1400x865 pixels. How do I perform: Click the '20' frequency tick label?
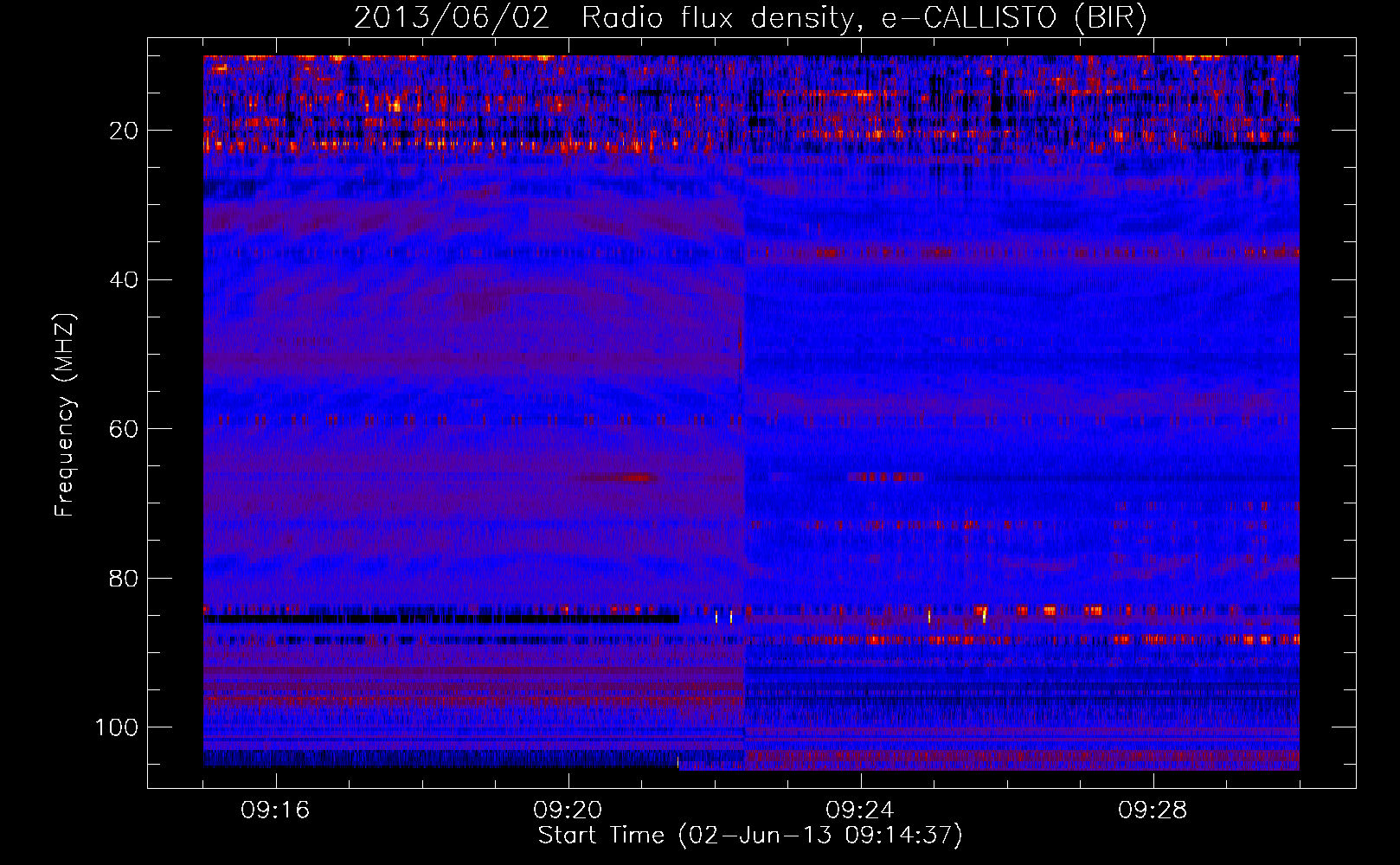[x=125, y=131]
